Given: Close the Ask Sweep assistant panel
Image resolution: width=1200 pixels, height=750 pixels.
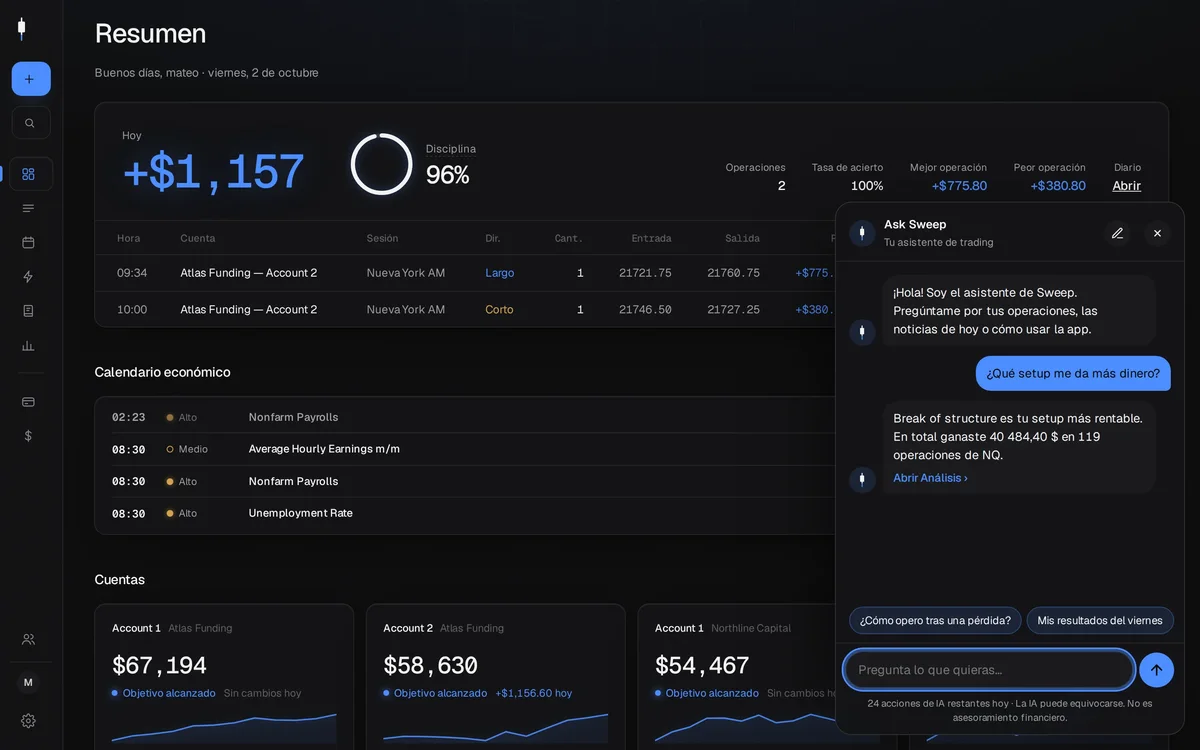Looking at the screenshot, I should point(1157,233).
